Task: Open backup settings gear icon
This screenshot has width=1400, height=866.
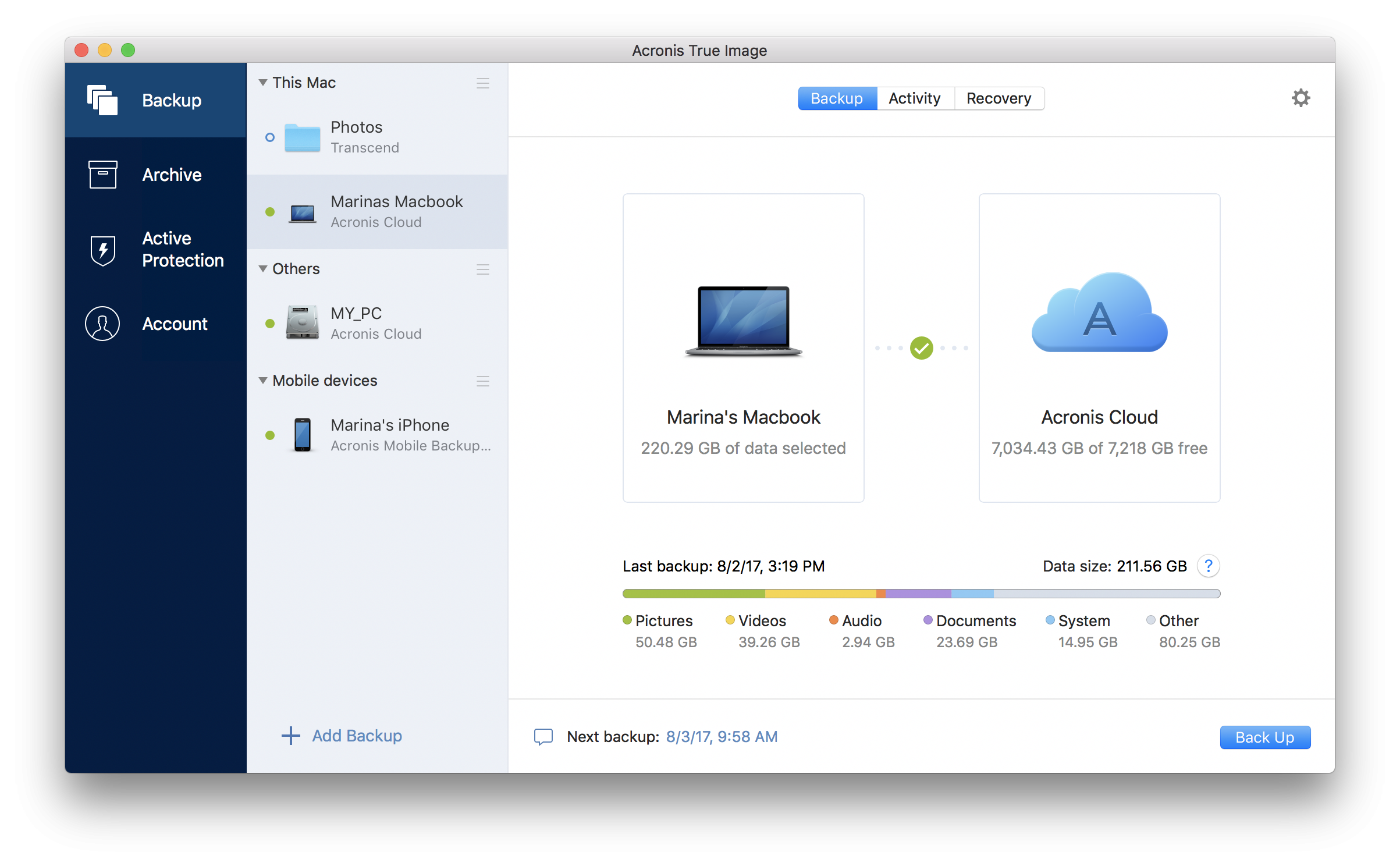Action: (x=1300, y=98)
